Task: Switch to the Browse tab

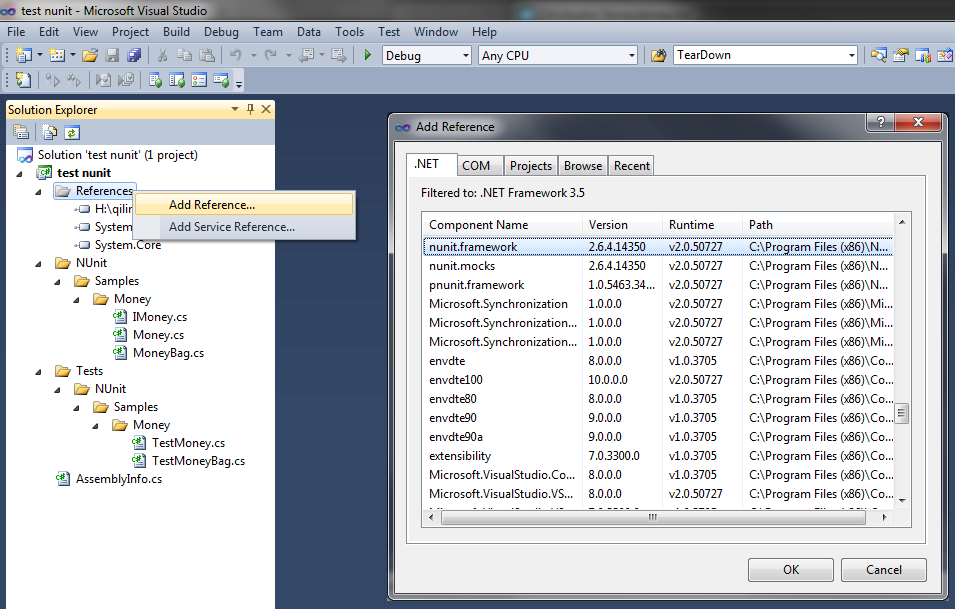Action: tap(583, 166)
